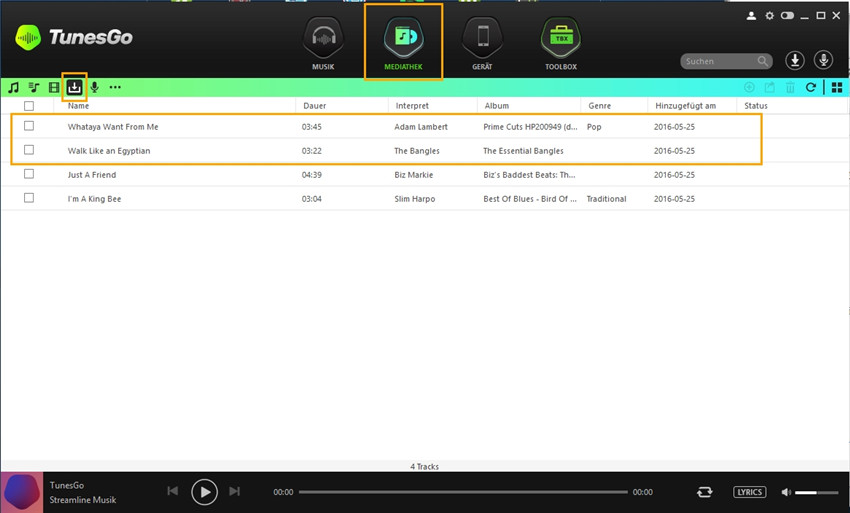The height and width of the screenshot is (513, 850).
Task: Toggle the switch in title bar
Action: pyautogui.click(x=787, y=16)
